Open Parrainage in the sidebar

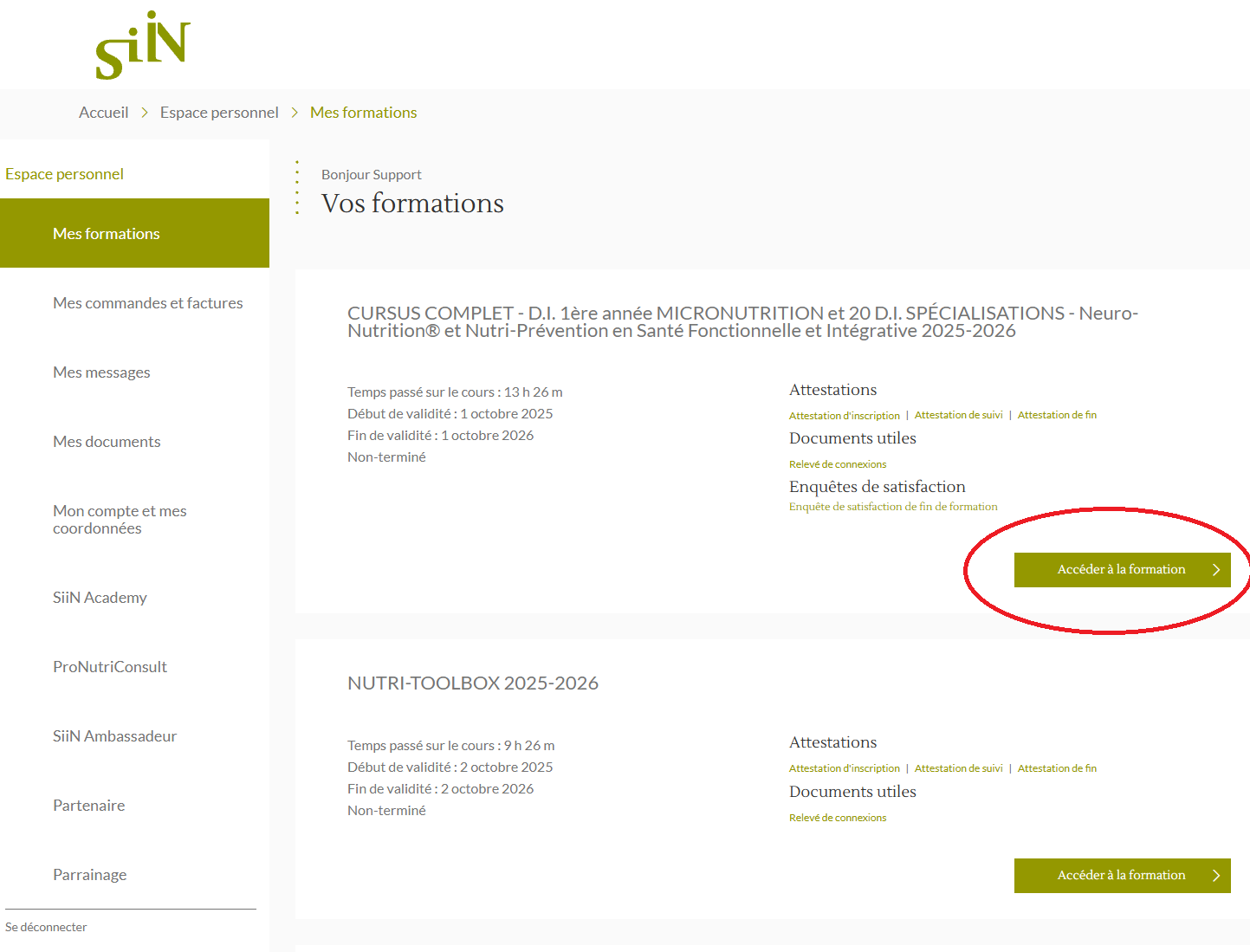click(x=90, y=875)
